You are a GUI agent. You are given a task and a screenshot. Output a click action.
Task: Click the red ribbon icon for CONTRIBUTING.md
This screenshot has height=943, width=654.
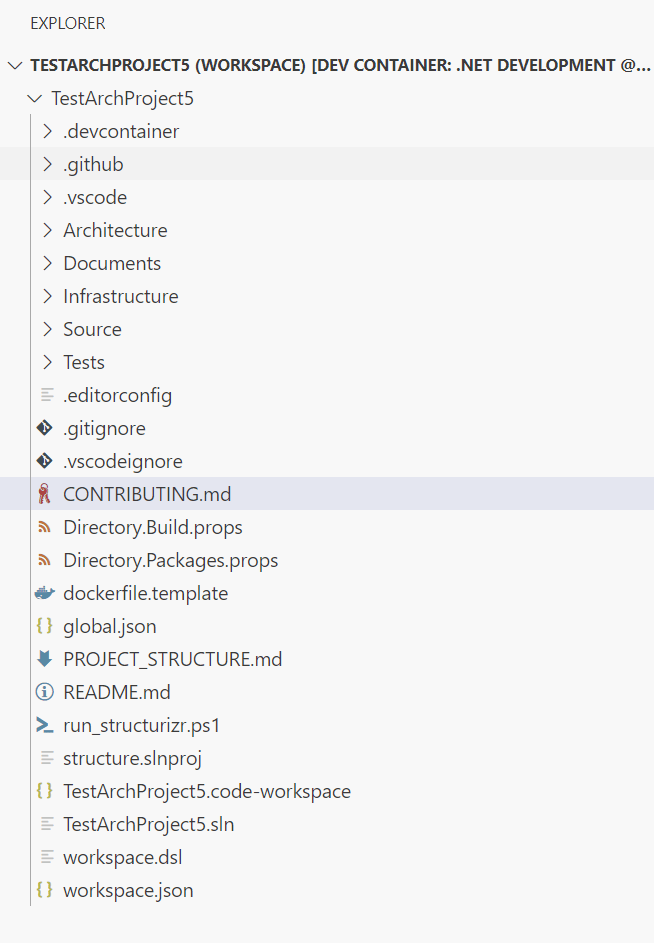[x=44, y=494]
